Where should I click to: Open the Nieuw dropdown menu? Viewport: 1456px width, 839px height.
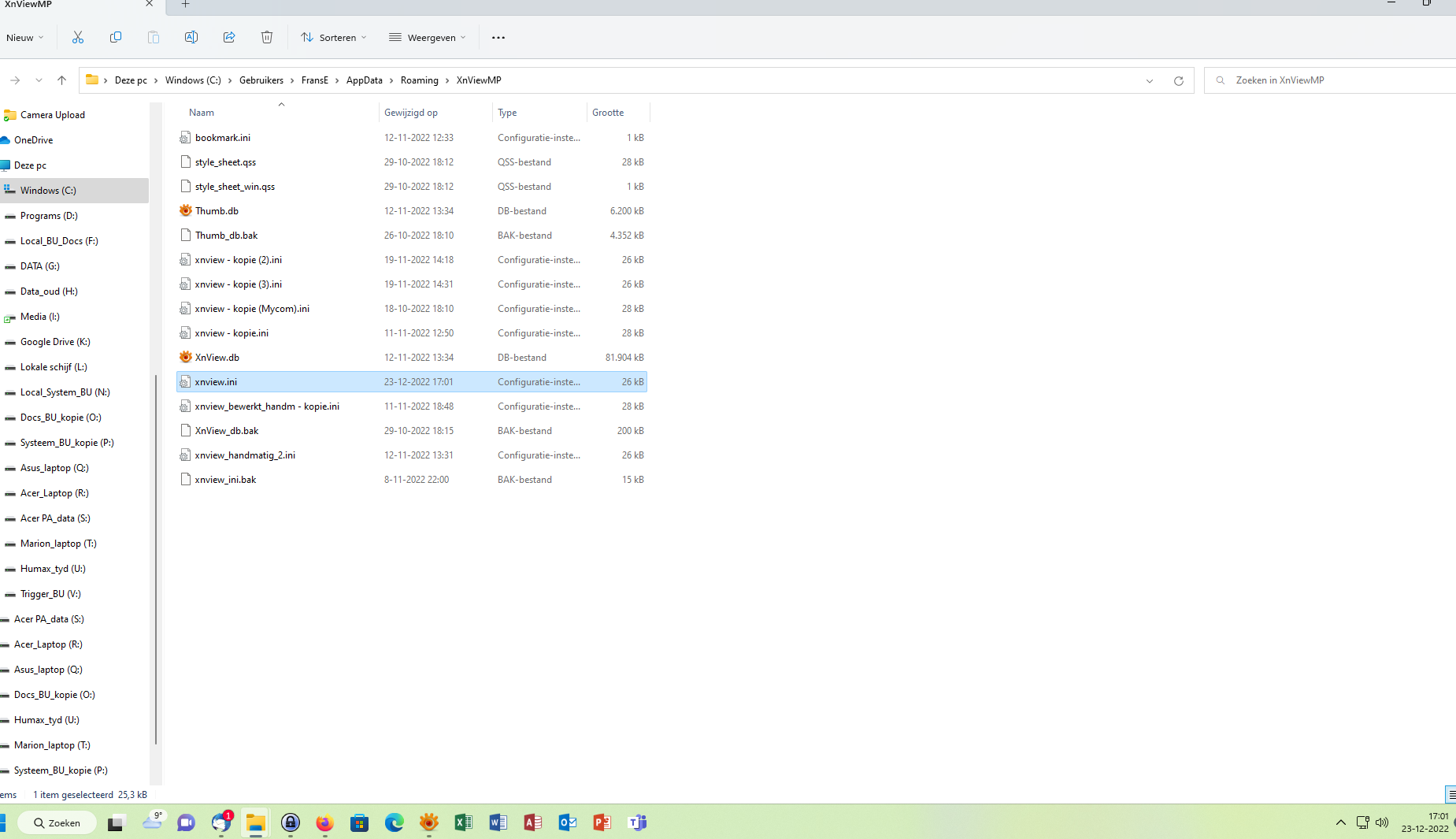click(25, 37)
